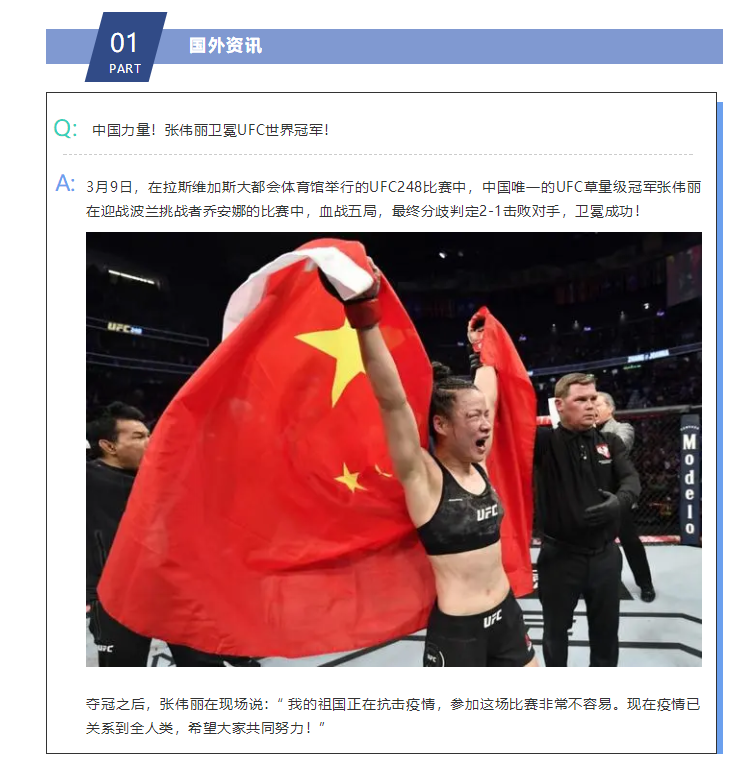
Task: Click the 国外资讯 section header title
Action: click(x=225, y=46)
